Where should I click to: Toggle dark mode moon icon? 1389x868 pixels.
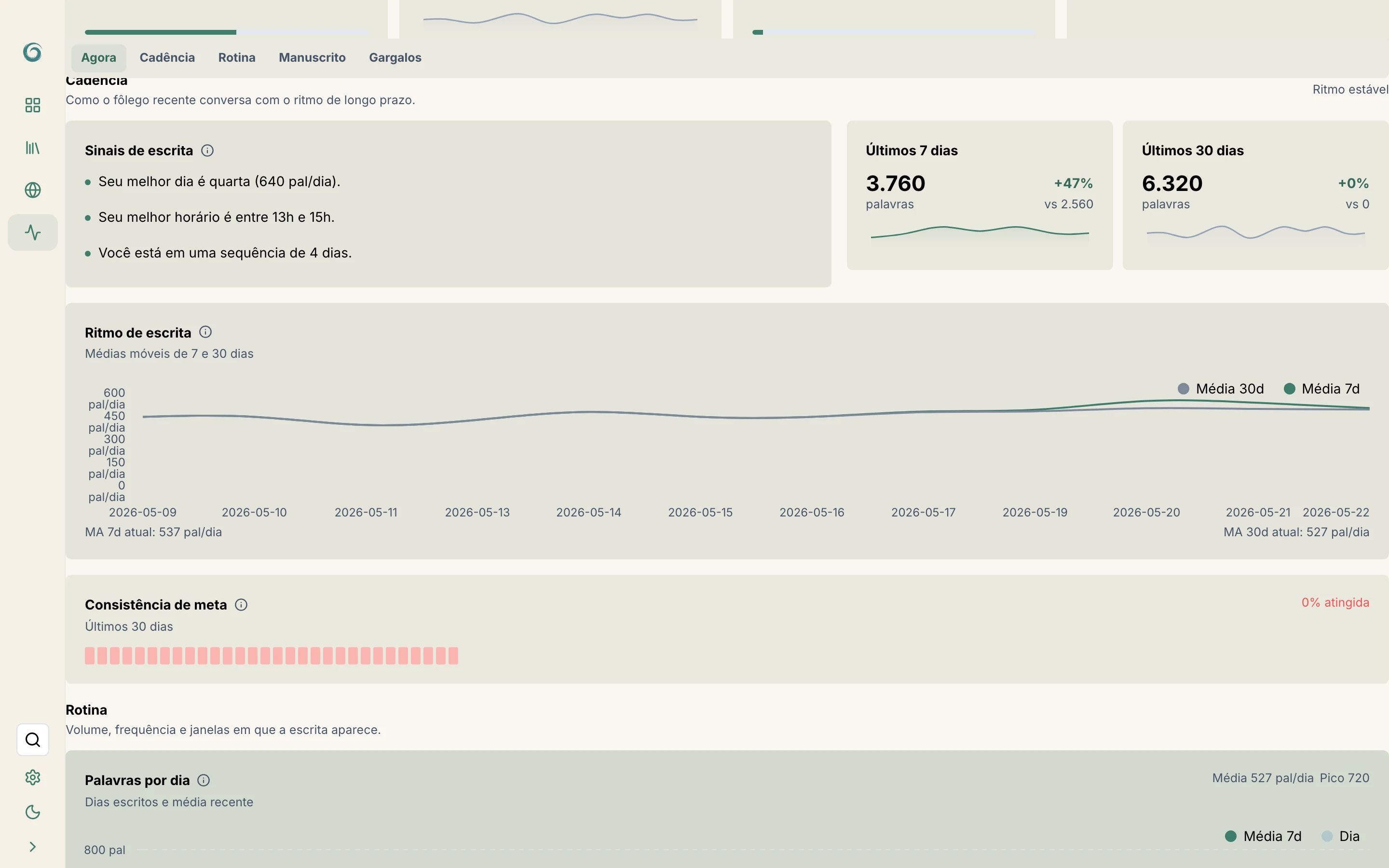pyautogui.click(x=33, y=813)
